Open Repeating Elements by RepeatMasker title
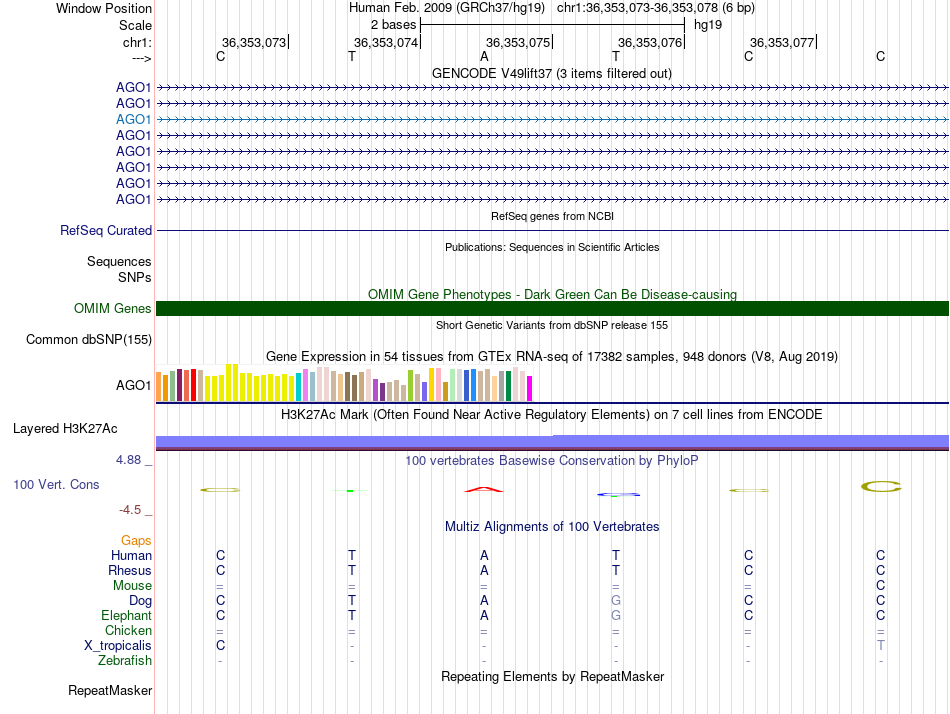 552,676
